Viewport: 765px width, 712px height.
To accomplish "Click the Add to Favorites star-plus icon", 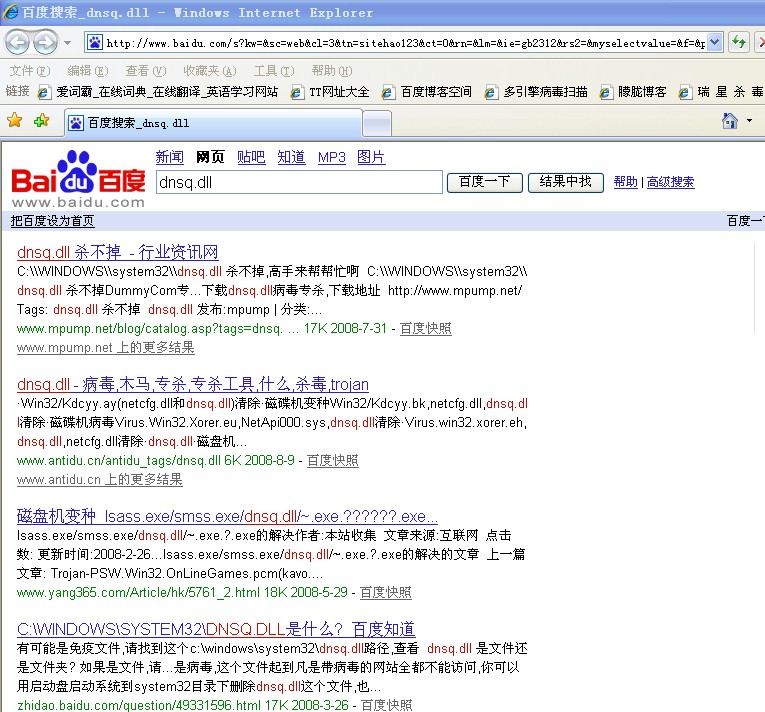I will pyautogui.click(x=41, y=120).
